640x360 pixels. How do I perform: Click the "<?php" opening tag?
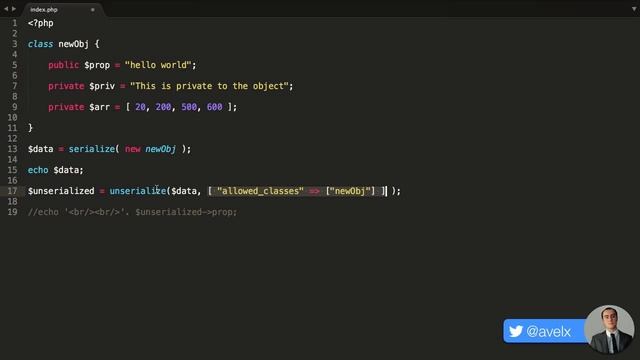tap(40, 23)
